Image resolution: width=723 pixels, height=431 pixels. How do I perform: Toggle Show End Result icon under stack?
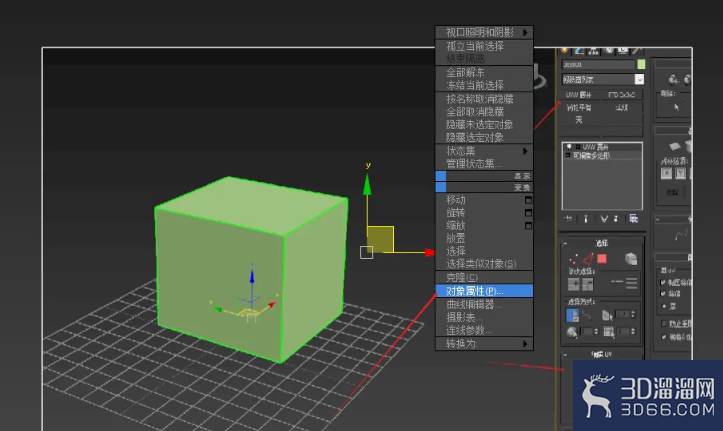(586, 218)
